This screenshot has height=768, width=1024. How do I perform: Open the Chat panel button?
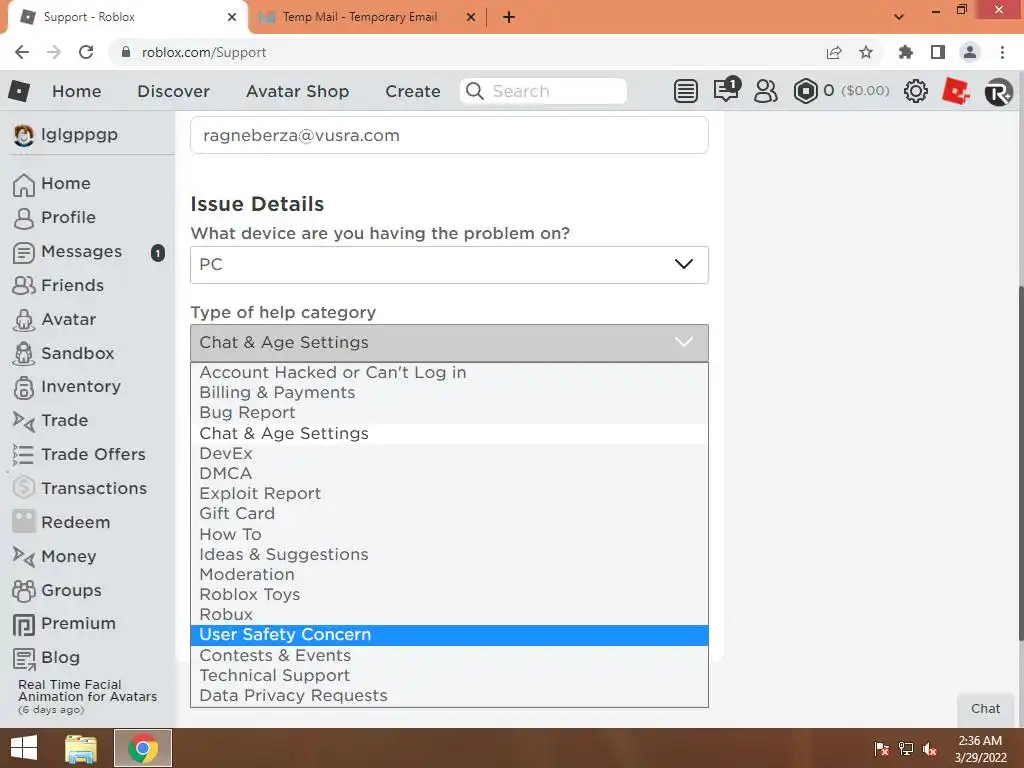click(x=985, y=709)
